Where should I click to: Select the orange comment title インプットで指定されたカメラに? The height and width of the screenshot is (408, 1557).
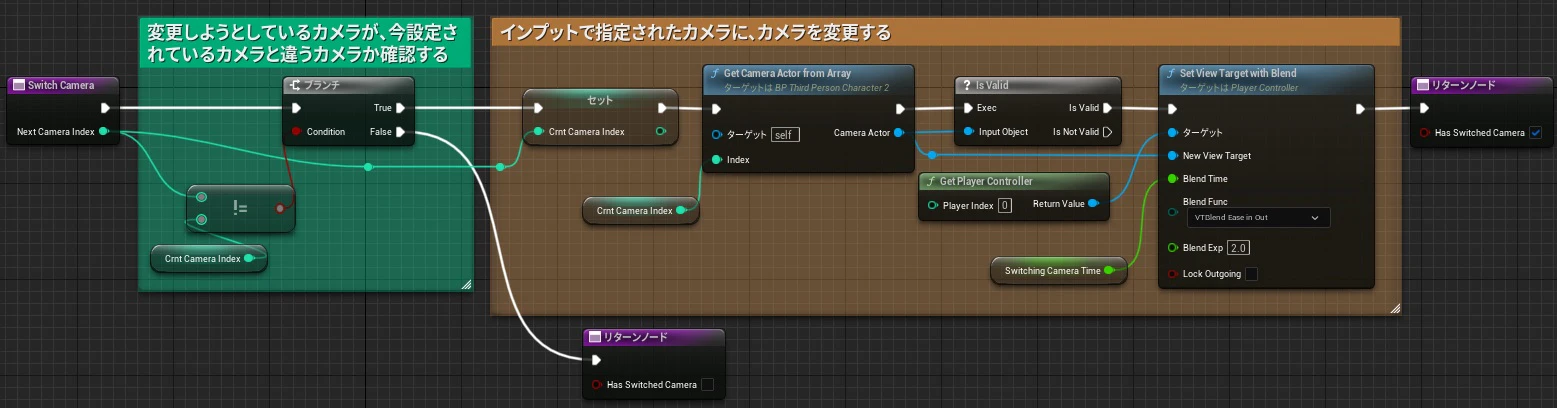tap(695, 33)
